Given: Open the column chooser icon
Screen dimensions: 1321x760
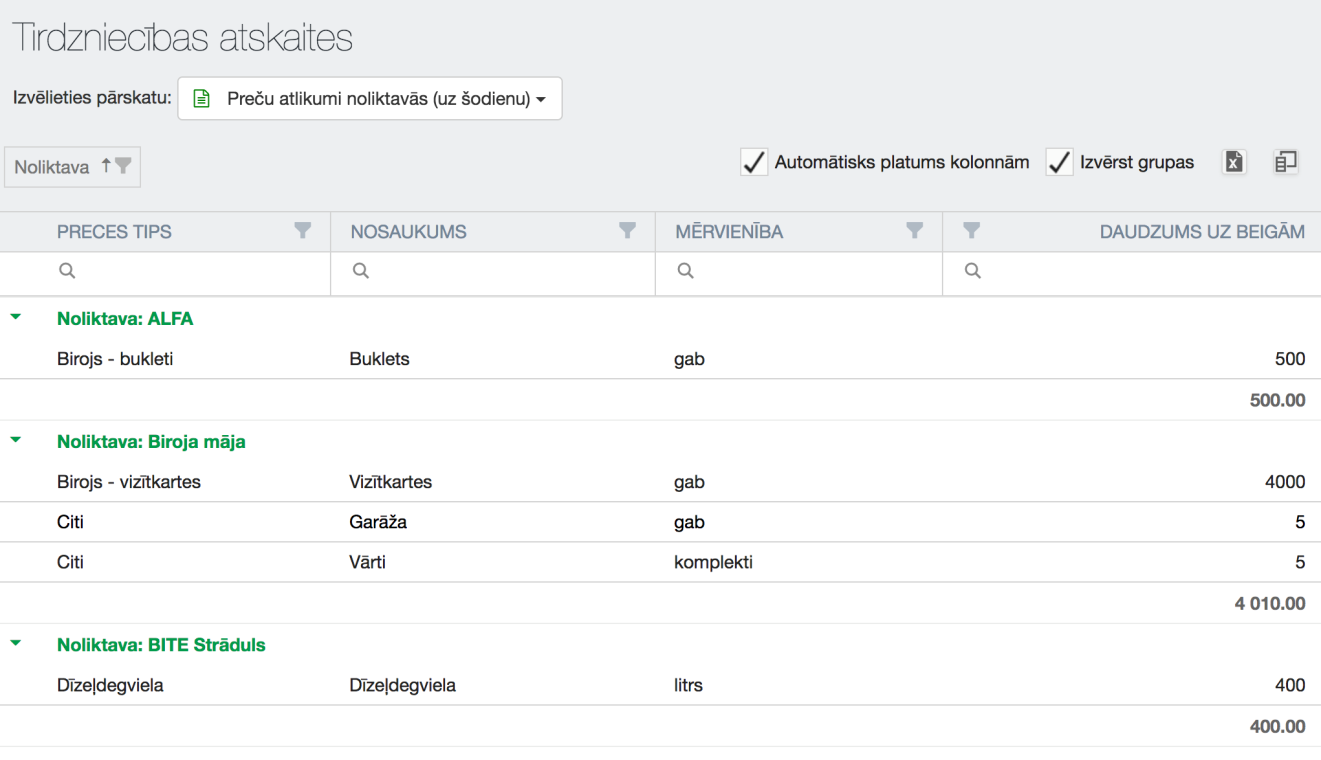Looking at the screenshot, I should (1286, 162).
